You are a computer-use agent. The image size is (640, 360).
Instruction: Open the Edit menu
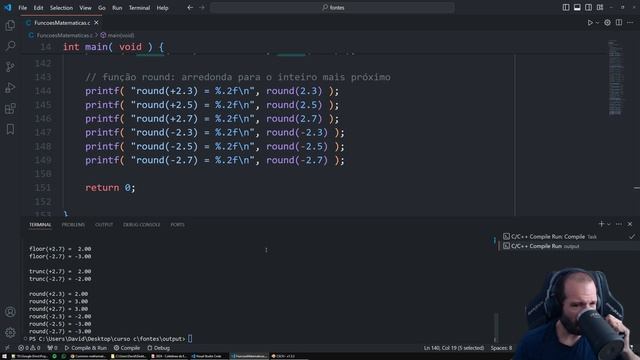(x=38, y=8)
